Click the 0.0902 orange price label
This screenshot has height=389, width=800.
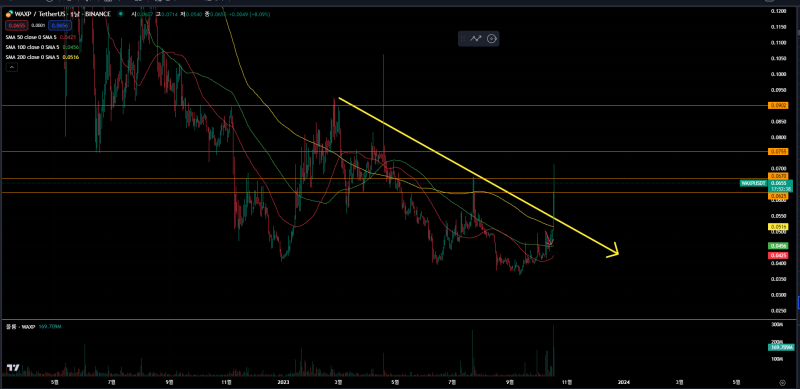[778, 106]
